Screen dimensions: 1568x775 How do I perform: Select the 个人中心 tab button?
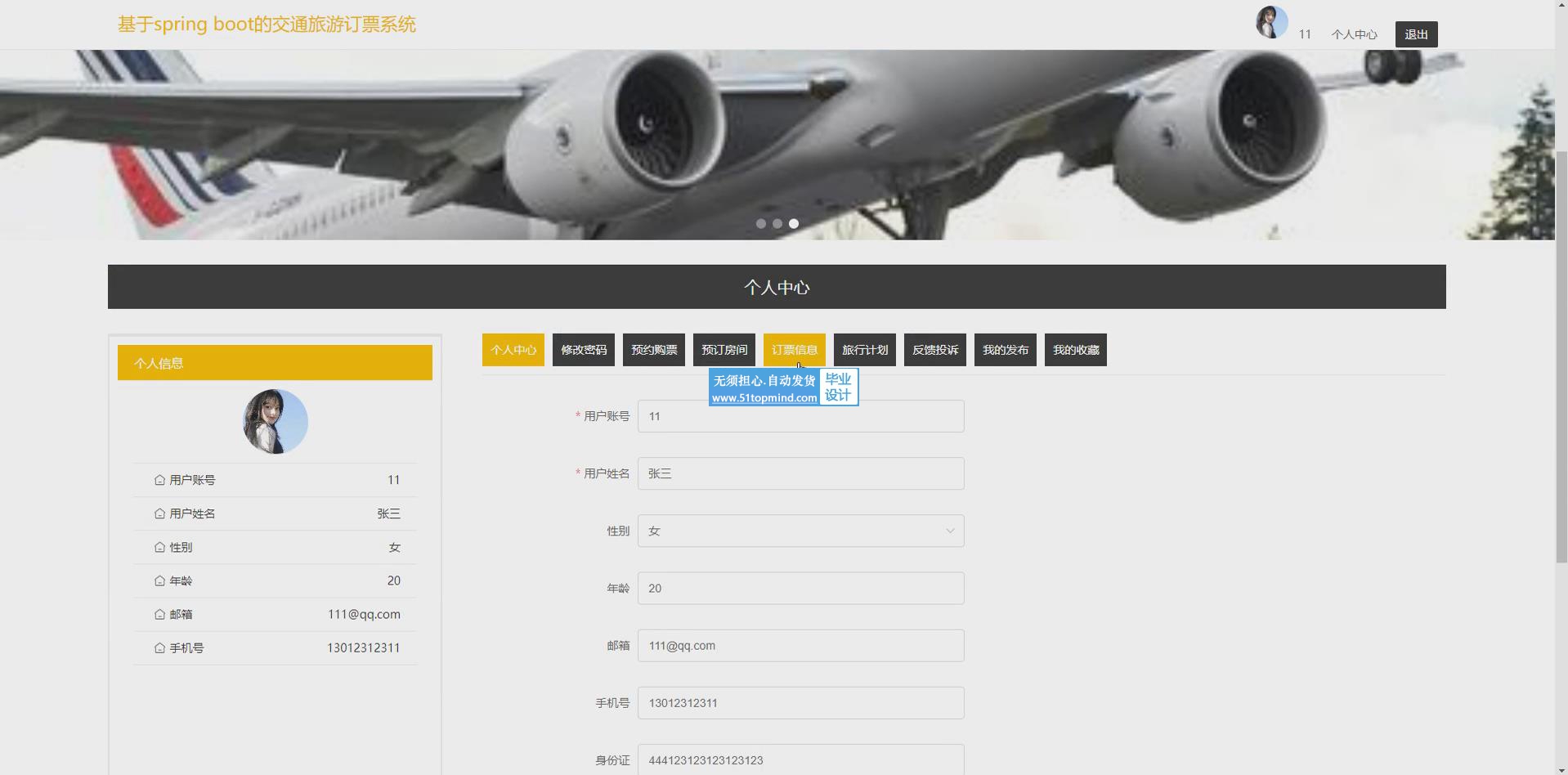513,350
